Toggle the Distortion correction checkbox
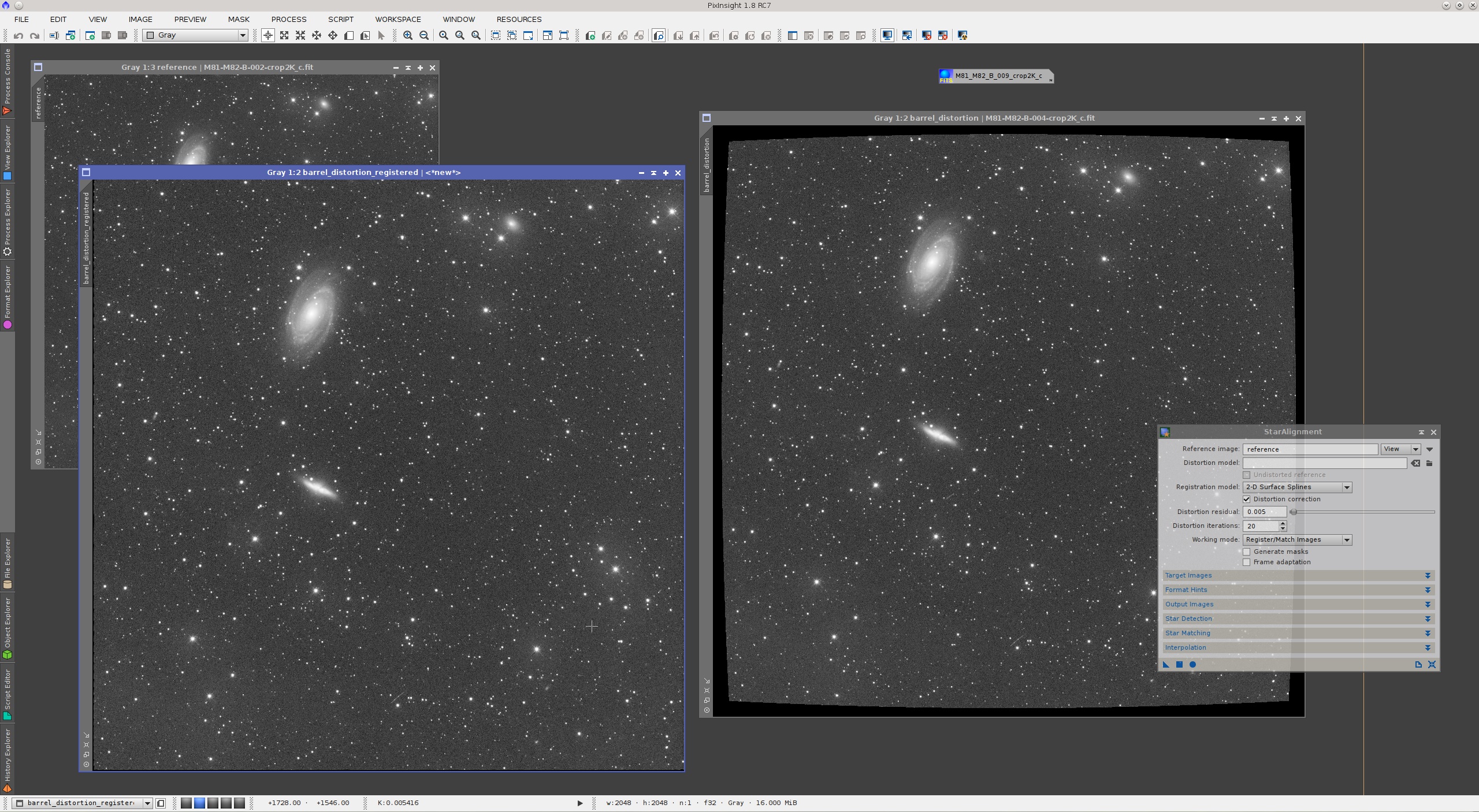 pos(1247,499)
